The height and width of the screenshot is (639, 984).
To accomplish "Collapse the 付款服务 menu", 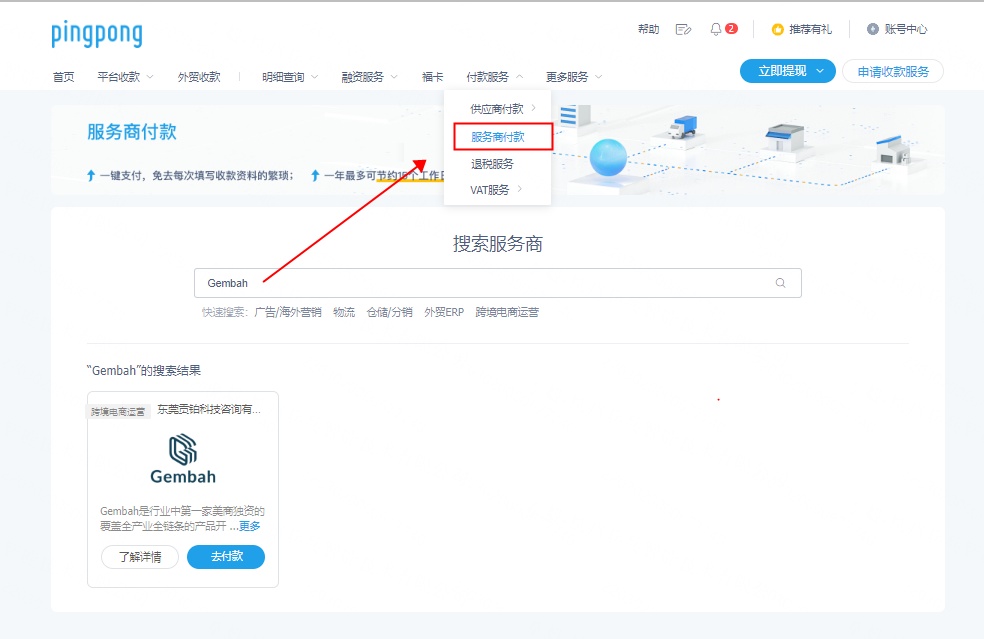I will (x=495, y=77).
